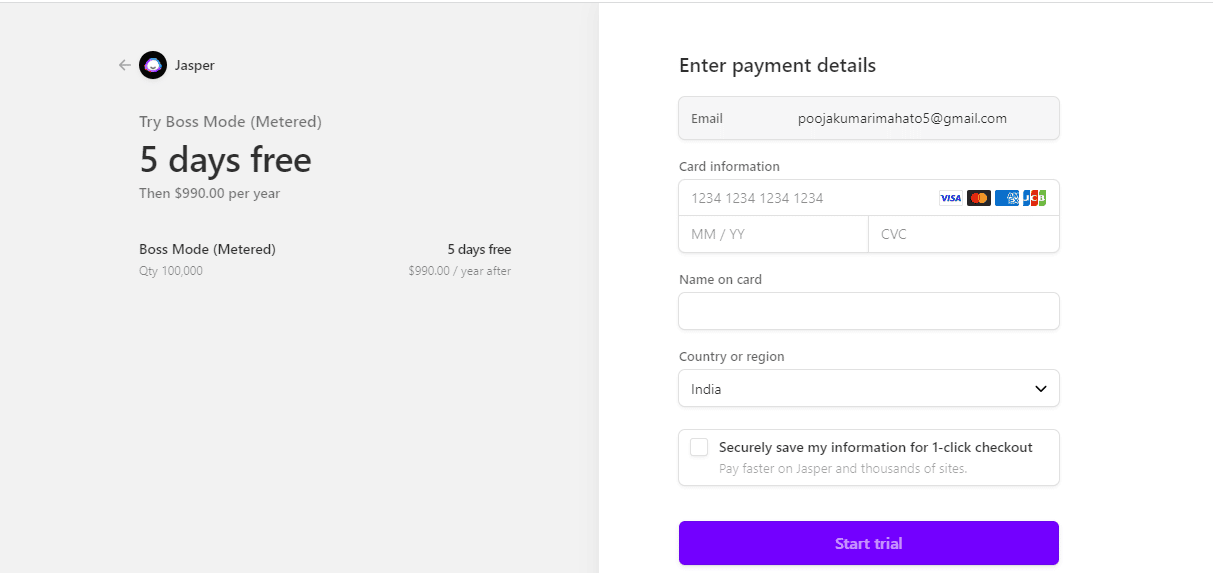This screenshot has width=1213, height=573.
Task: Select the CVC security code field
Action: point(964,234)
